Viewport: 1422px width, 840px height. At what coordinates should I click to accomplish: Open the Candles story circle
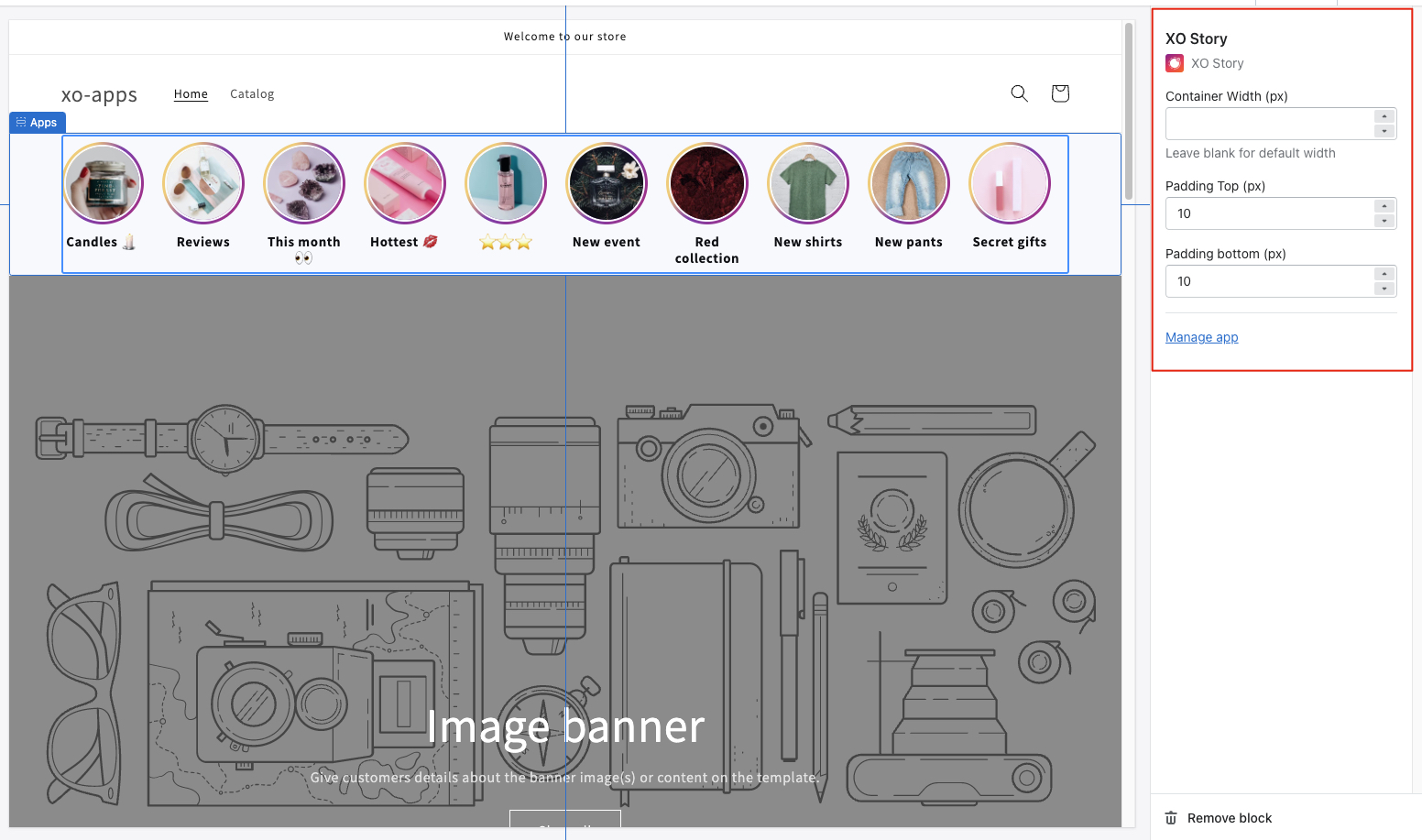click(103, 183)
